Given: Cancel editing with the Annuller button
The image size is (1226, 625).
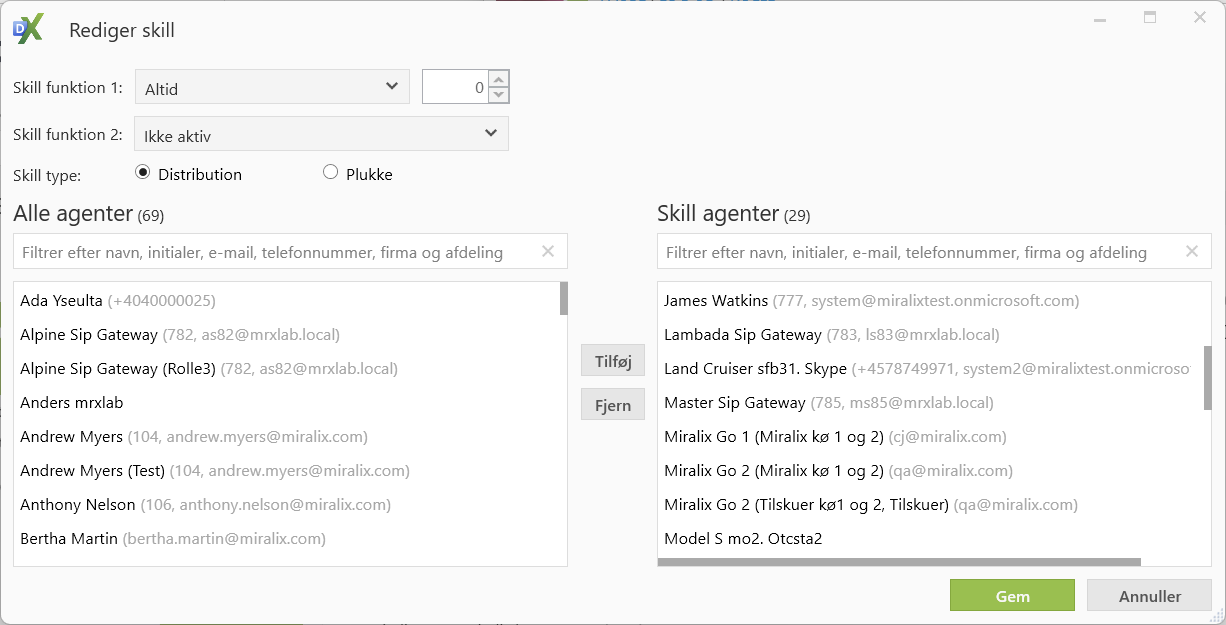Looking at the screenshot, I should tap(1149, 595).
